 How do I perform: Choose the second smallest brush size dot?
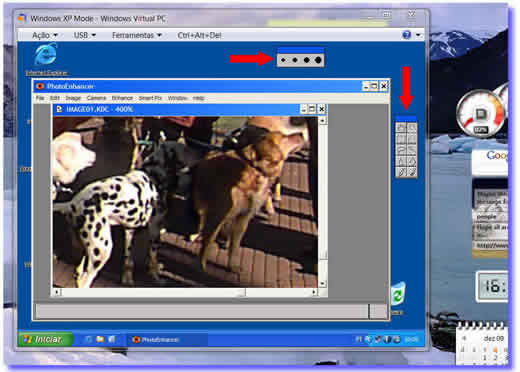pos(295,60)
